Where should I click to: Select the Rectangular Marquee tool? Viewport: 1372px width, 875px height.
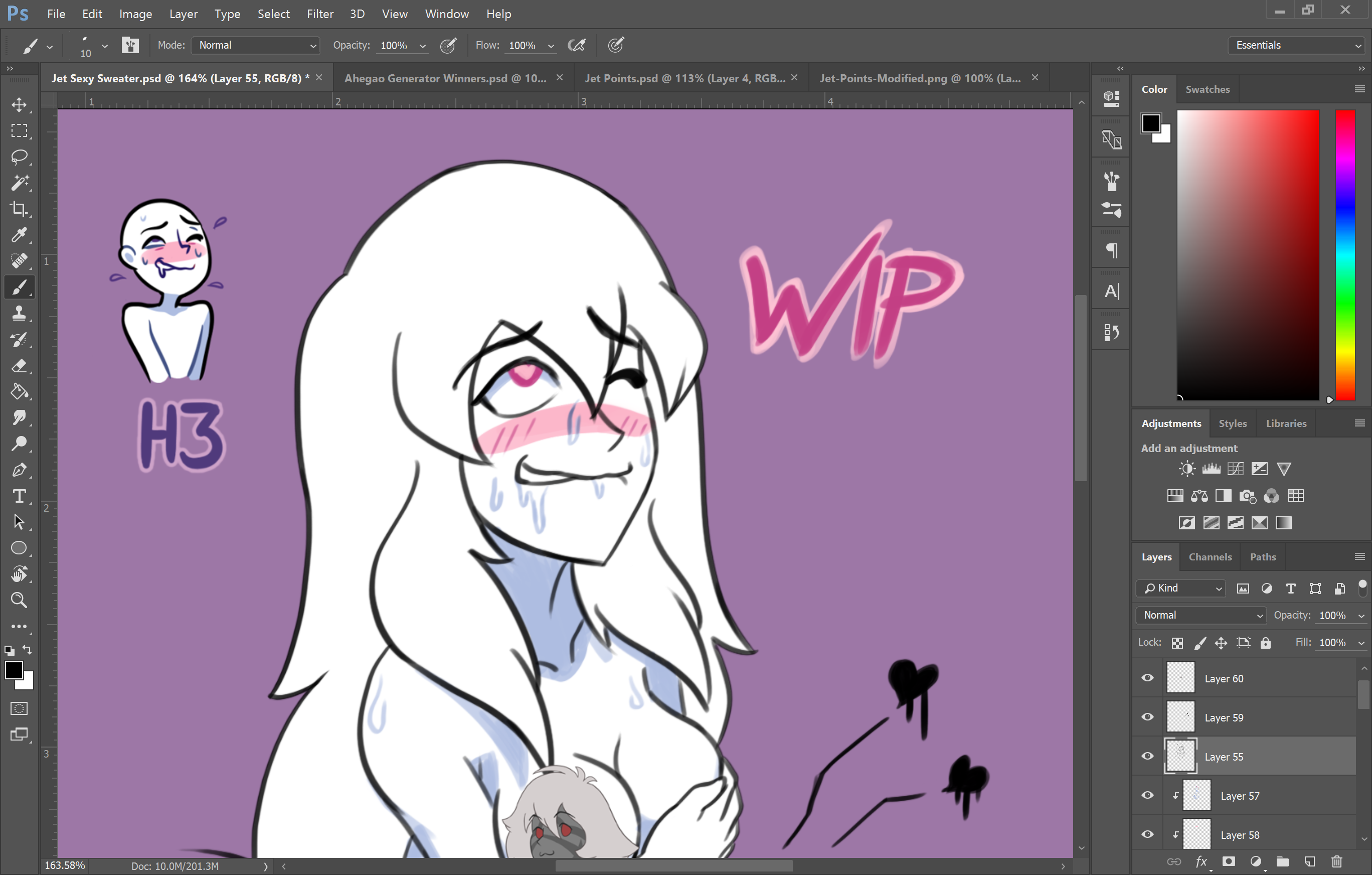click(20, 130)
